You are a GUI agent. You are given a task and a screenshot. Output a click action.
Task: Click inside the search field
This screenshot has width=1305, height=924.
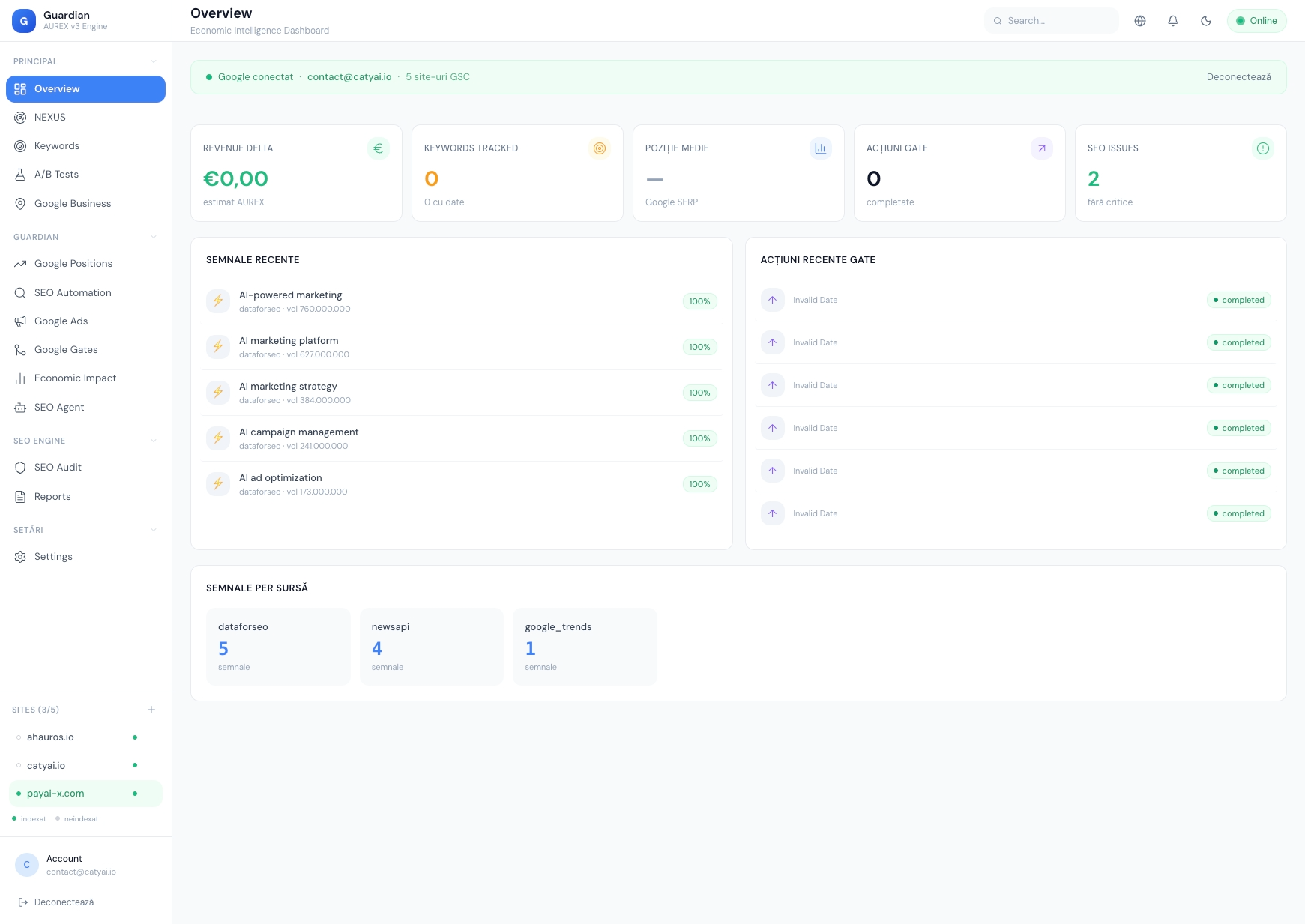point(1051,20)
